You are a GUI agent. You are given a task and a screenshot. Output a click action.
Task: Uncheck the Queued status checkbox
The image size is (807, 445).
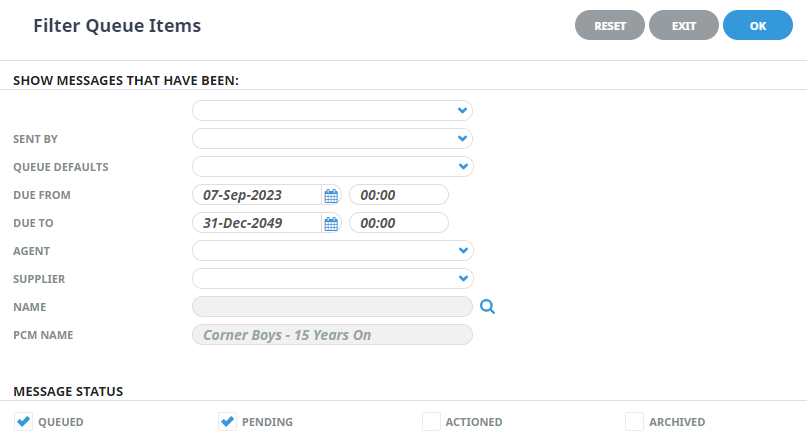[23, 422]
